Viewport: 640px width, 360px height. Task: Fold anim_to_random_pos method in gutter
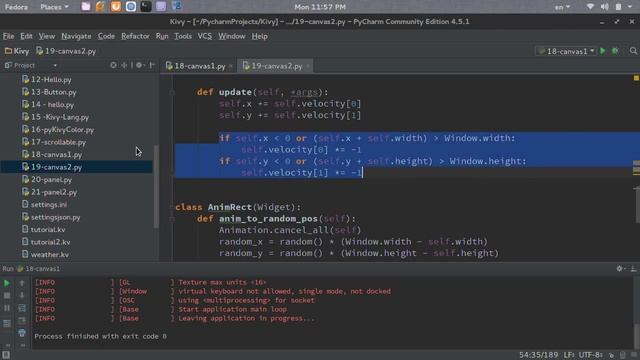(172, 219)
